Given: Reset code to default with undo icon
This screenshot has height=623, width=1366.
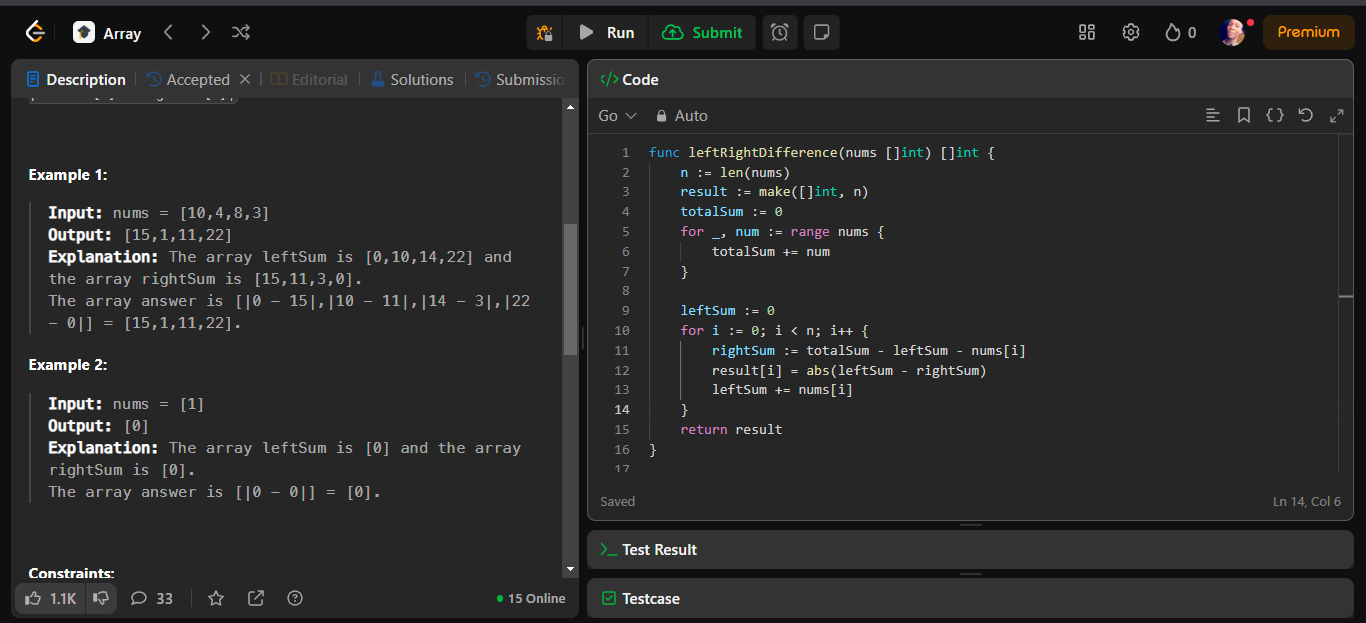Looking at the screenshot, I should point(1305,116).
